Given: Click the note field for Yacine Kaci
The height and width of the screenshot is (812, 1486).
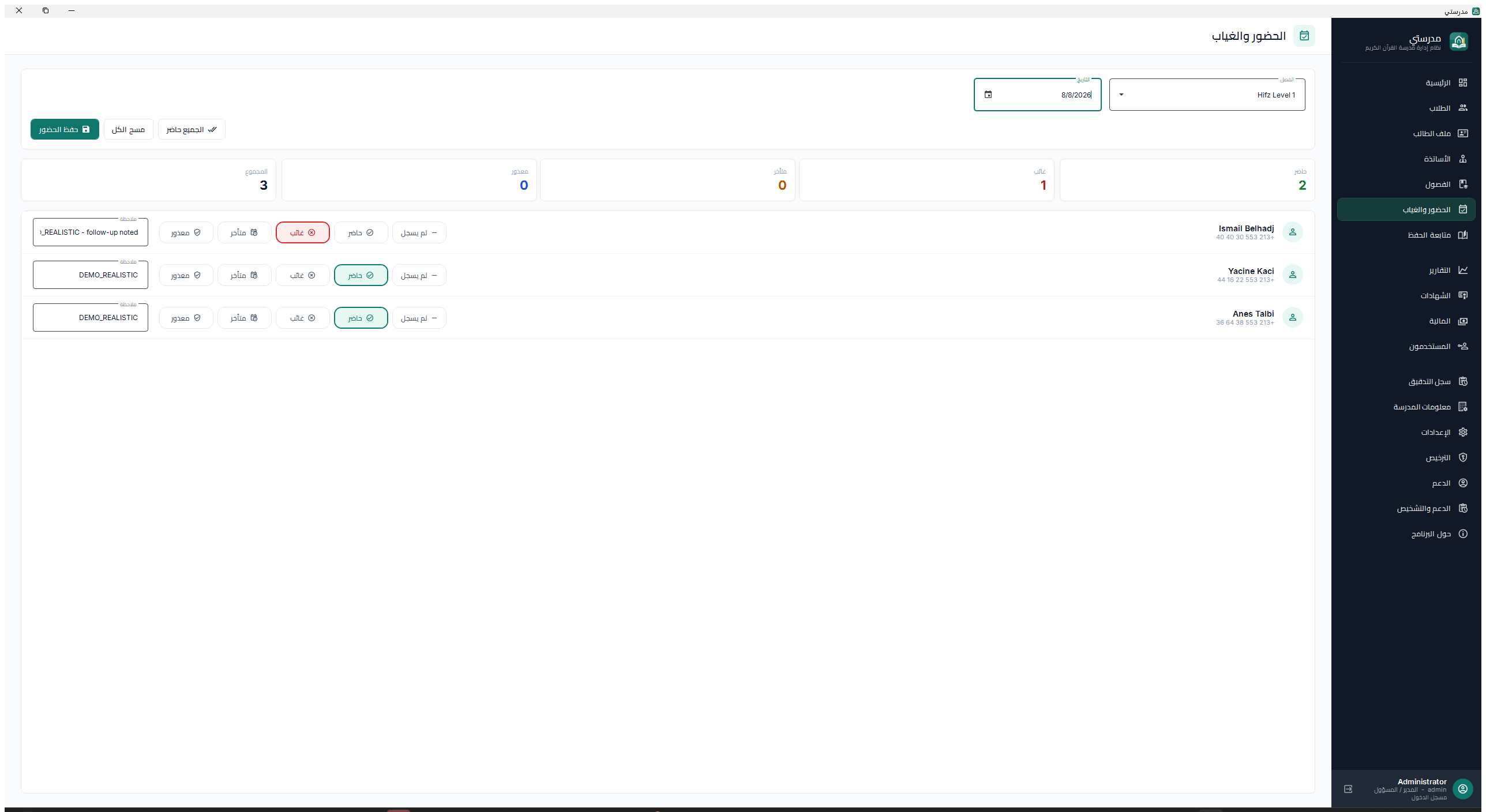Looking at the screenshot, I should (91, 275).
